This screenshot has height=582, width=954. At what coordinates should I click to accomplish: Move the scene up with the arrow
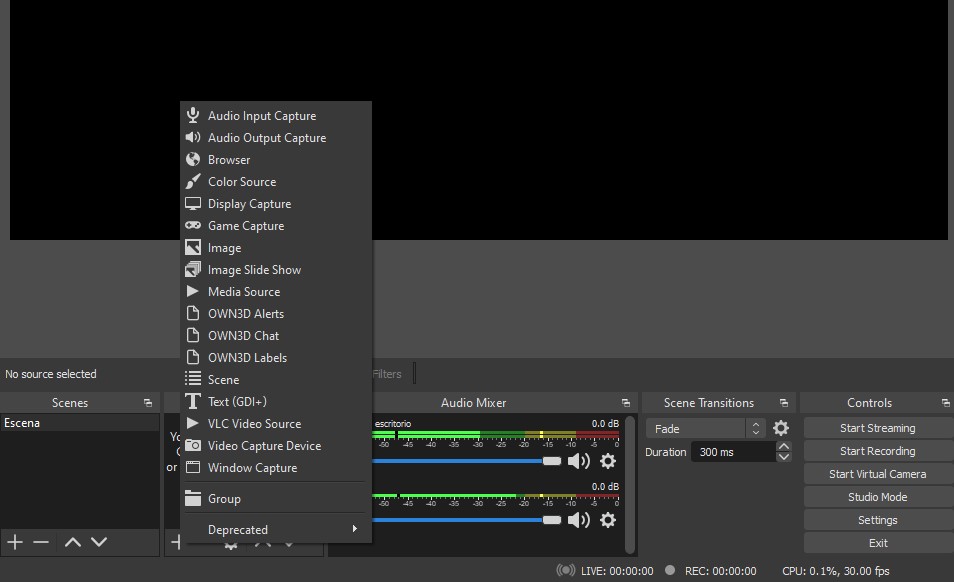click(72, 542)
